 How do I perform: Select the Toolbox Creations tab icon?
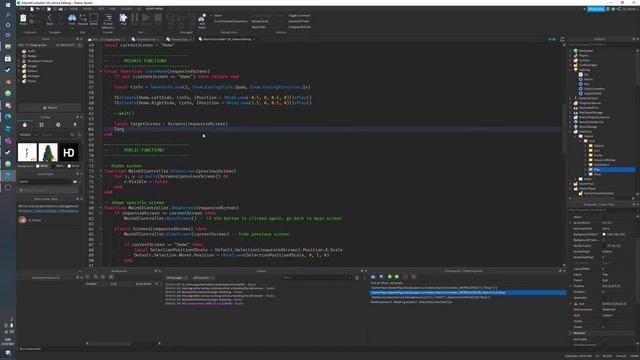pyautogui.click(x=75, y=124)
